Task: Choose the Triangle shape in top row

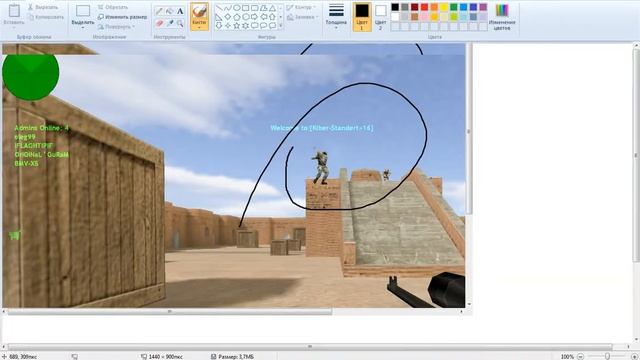Action: pyautogui.click(x=272, y=8)
